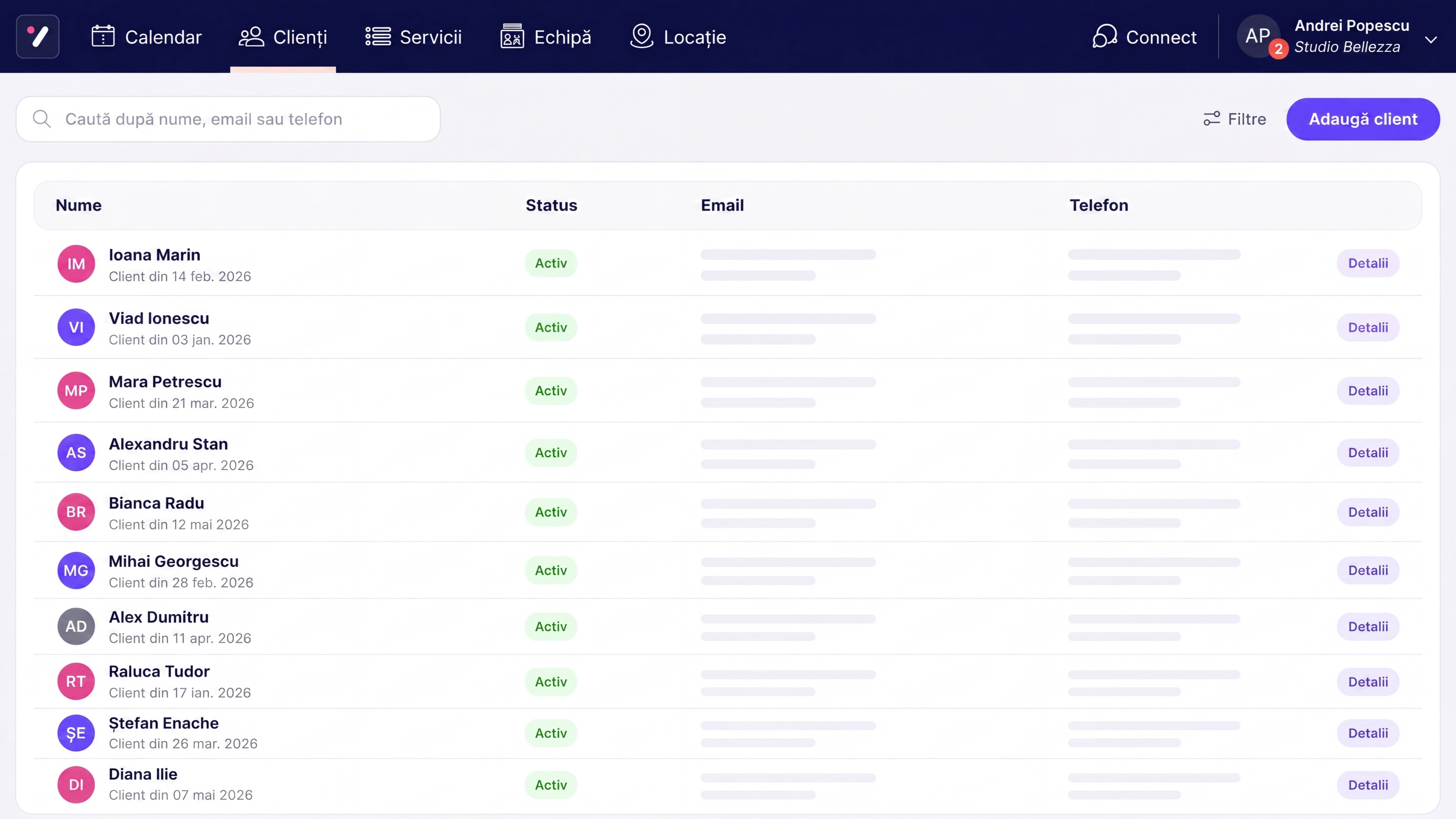Click the search magnifier icon
Image resolution: width=1456 pixels, height=819 pixels.
42,119
